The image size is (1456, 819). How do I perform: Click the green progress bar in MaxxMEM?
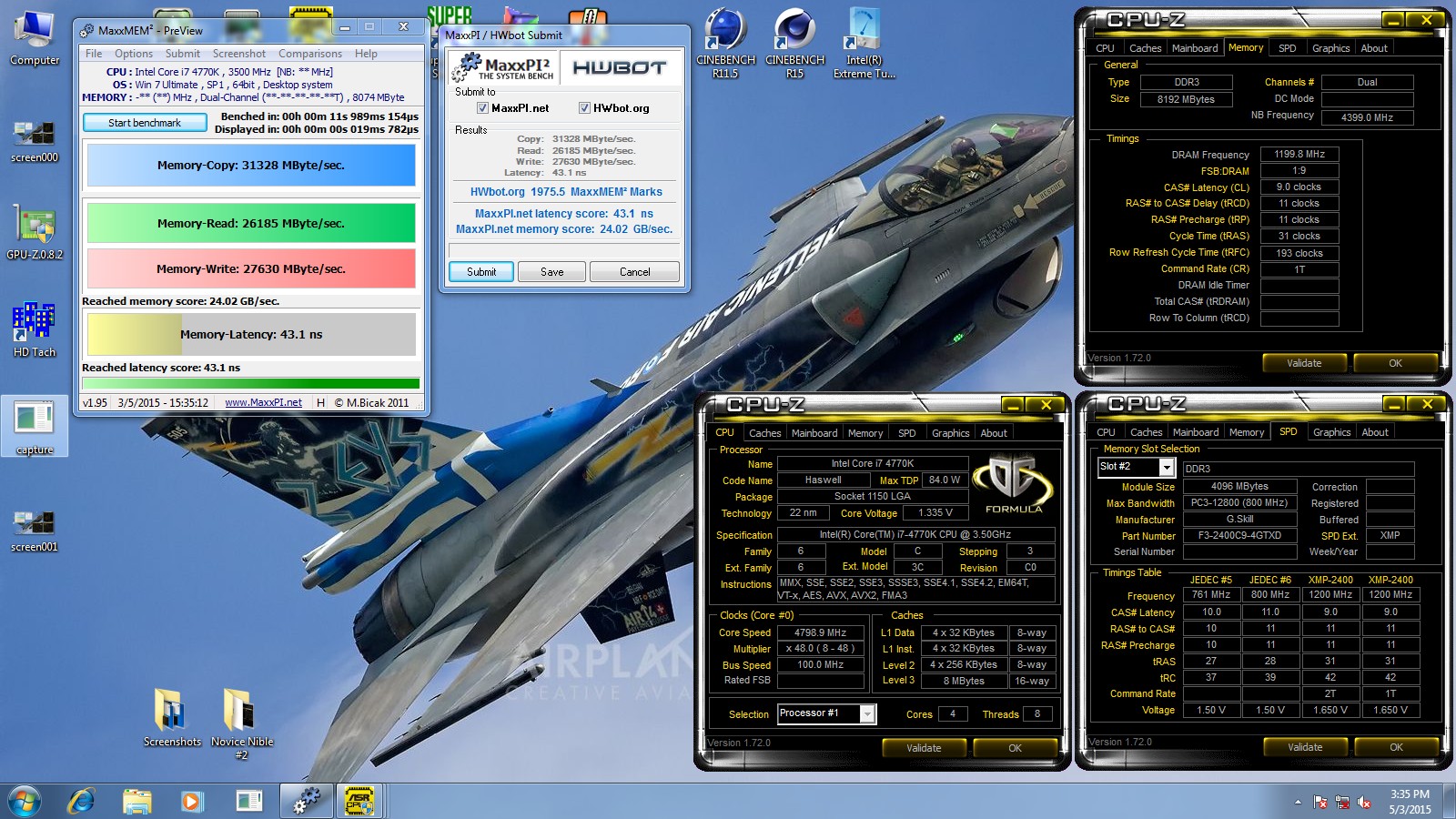(251, 383)
